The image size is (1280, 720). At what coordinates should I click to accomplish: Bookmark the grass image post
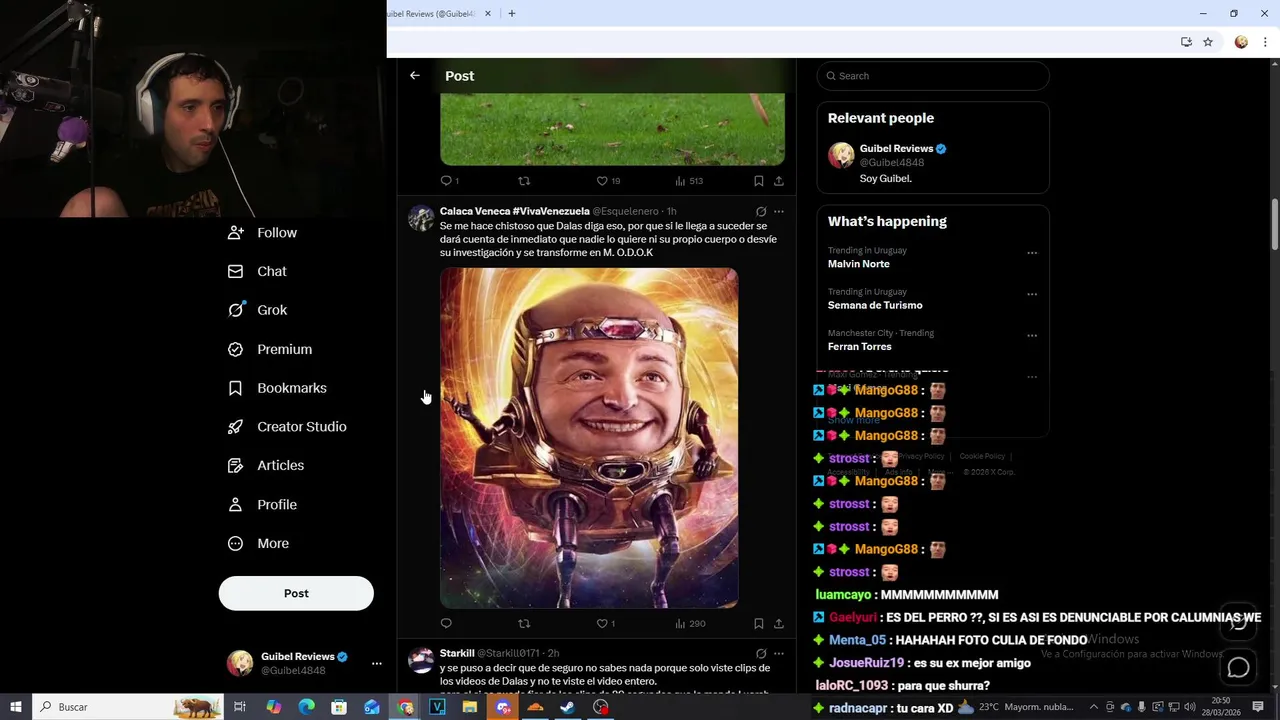759,181
